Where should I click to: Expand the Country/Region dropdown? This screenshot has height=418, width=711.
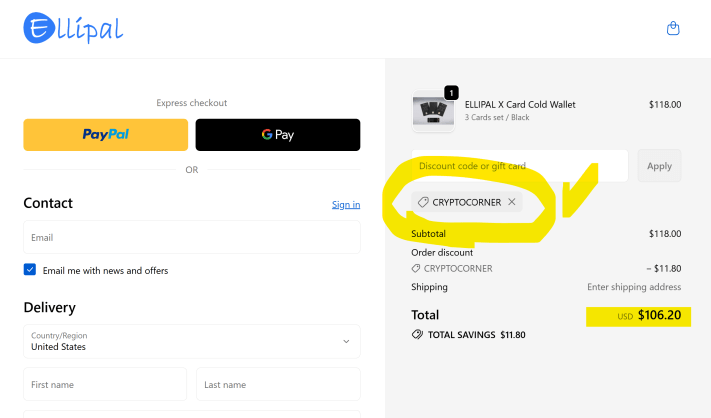(191, 341)
